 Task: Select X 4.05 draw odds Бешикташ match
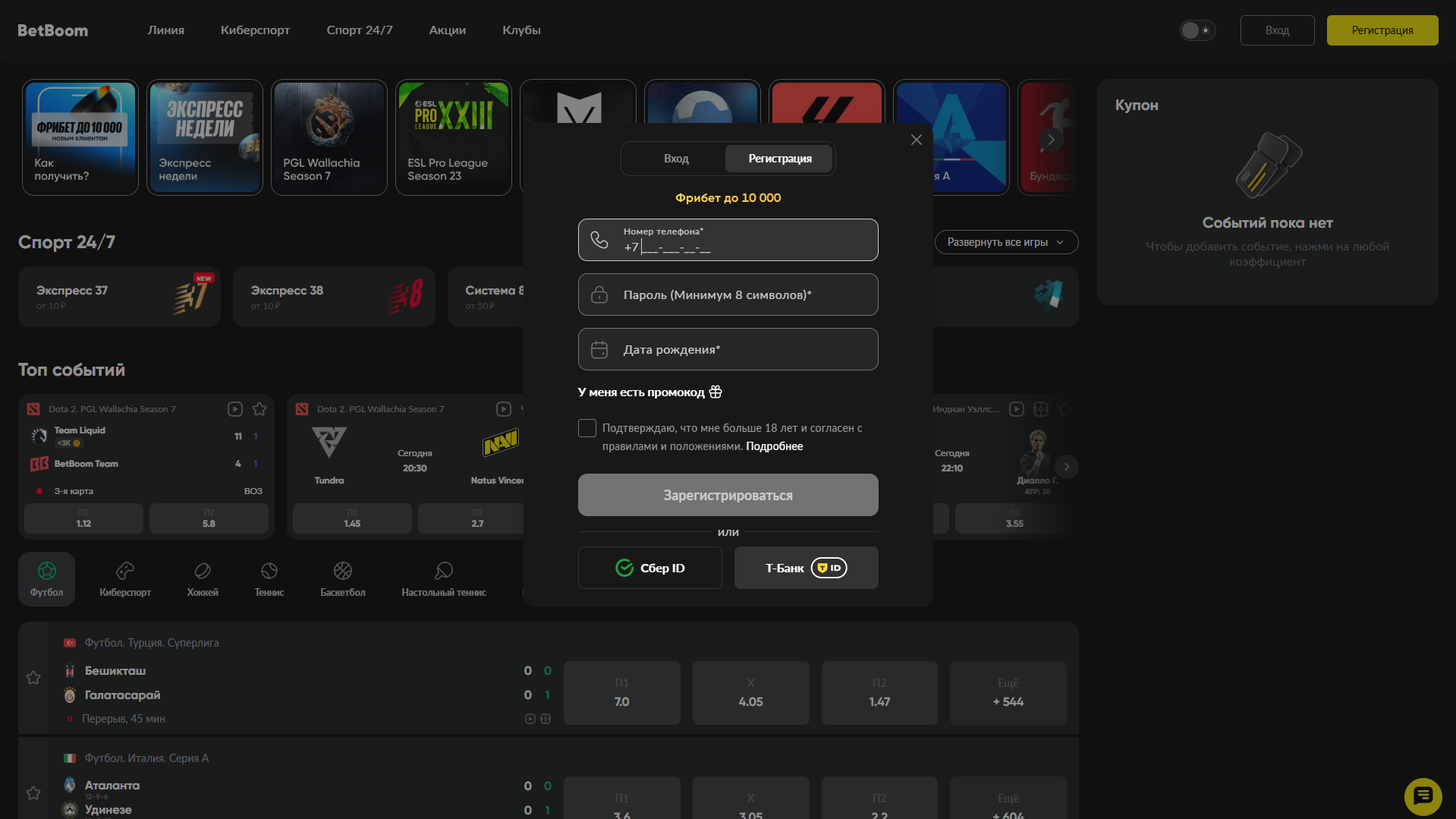(x=751, y=693)
